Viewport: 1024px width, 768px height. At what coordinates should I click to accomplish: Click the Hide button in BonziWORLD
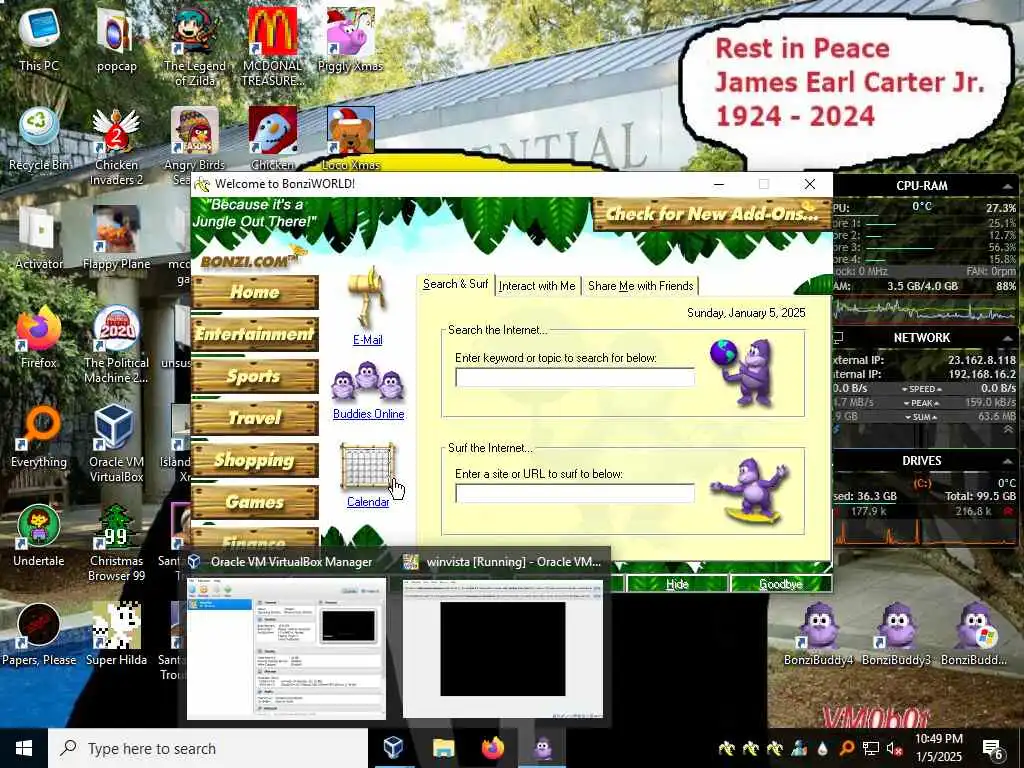[677, 584]
